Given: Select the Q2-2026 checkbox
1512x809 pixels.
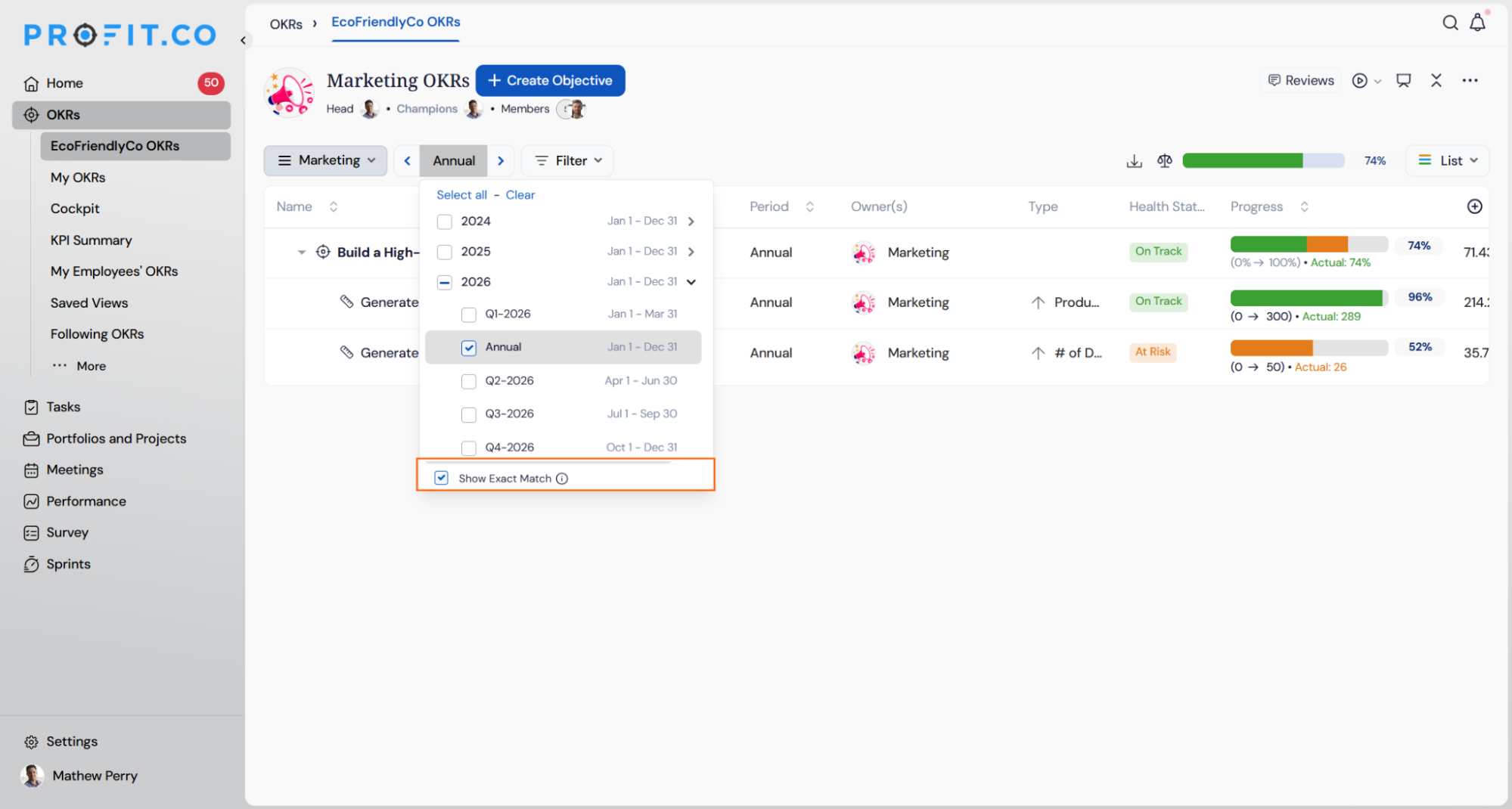Looking at the screenshot, I should pos(469,381).
